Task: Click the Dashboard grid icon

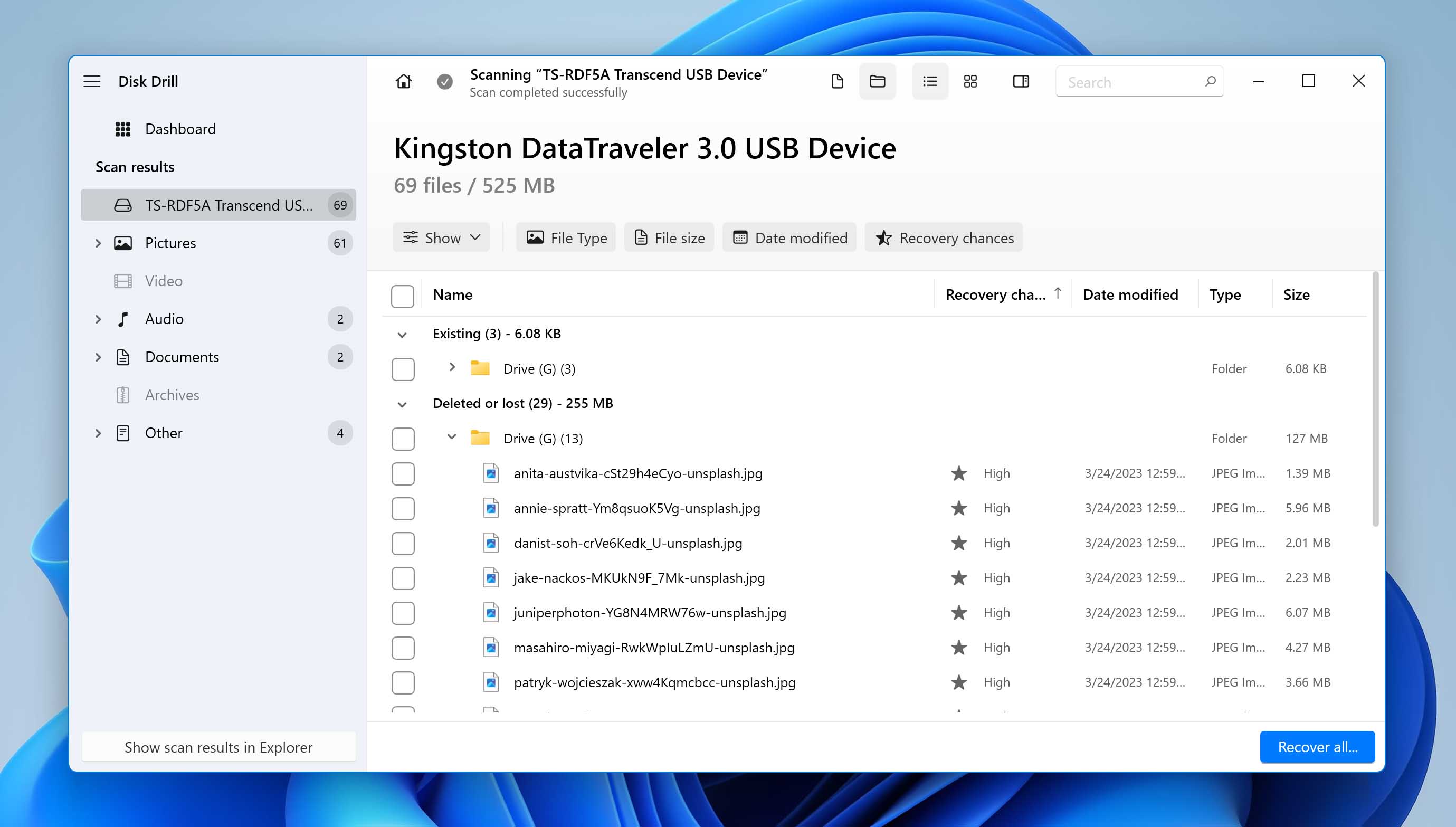Action: click(x=122, y=129)
